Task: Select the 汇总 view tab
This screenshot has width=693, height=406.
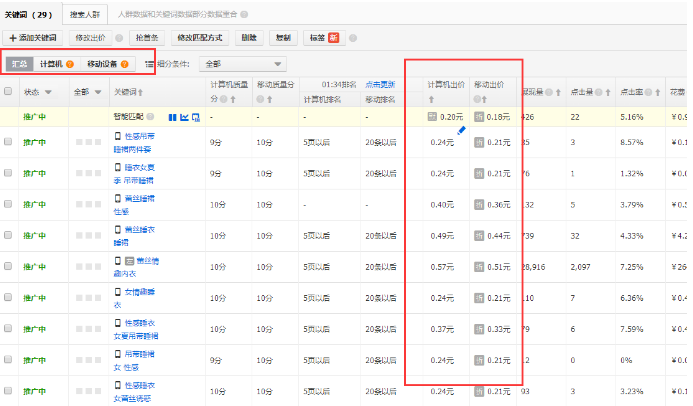Action: 19,64
